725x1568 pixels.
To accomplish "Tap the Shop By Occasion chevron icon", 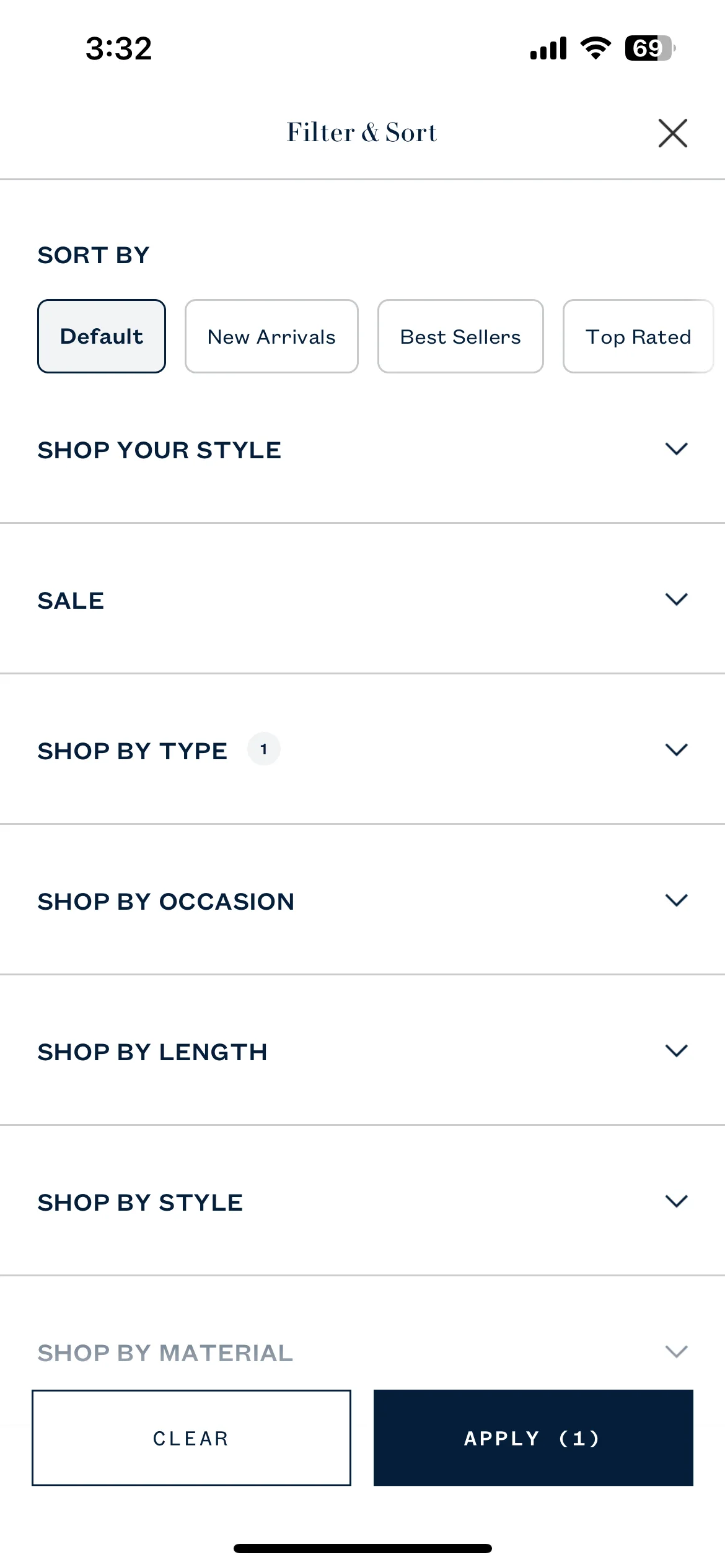I will pos(676,900).
